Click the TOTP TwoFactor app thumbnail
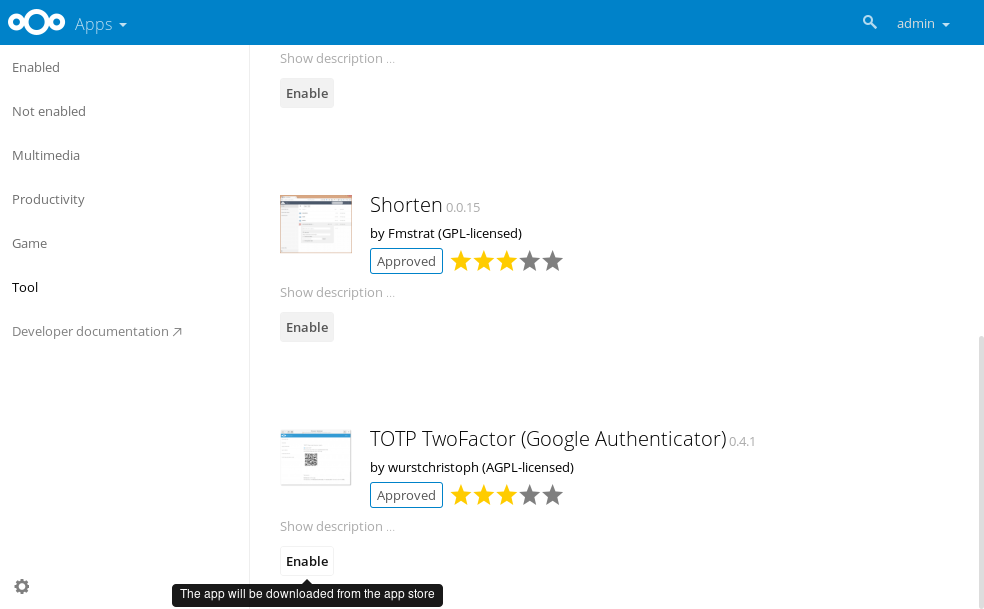The height and width of the screenshot is (609, 984). point(315,457)
